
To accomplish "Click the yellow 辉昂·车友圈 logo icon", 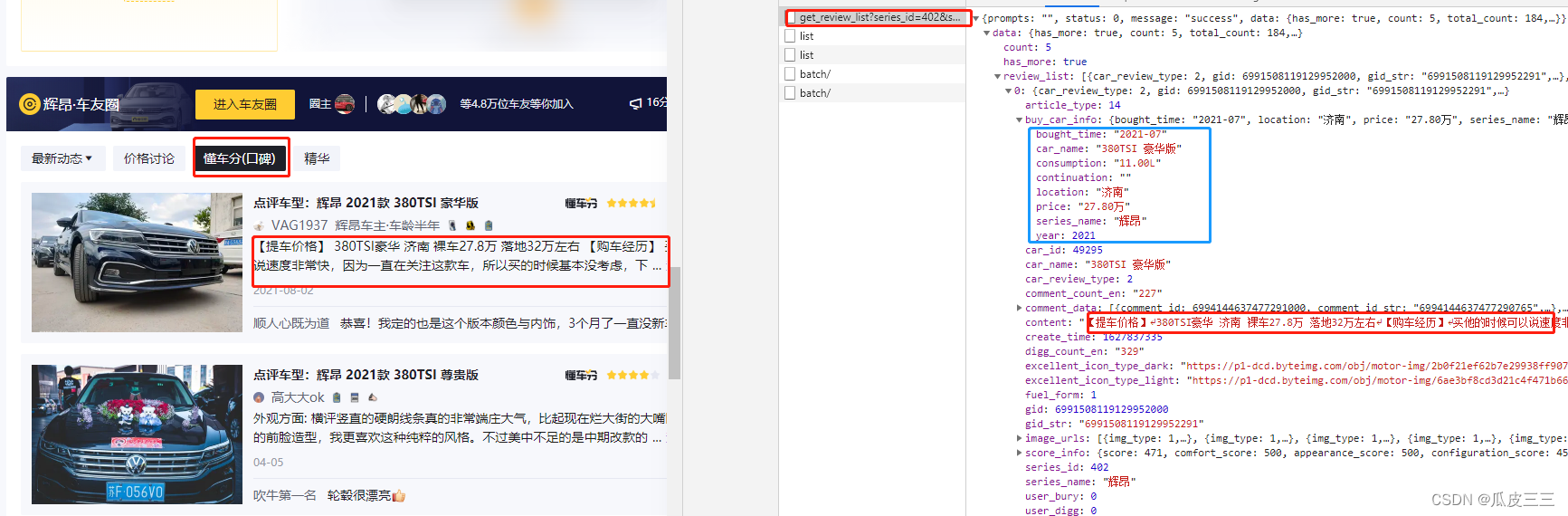I will [x=30, y=104].
